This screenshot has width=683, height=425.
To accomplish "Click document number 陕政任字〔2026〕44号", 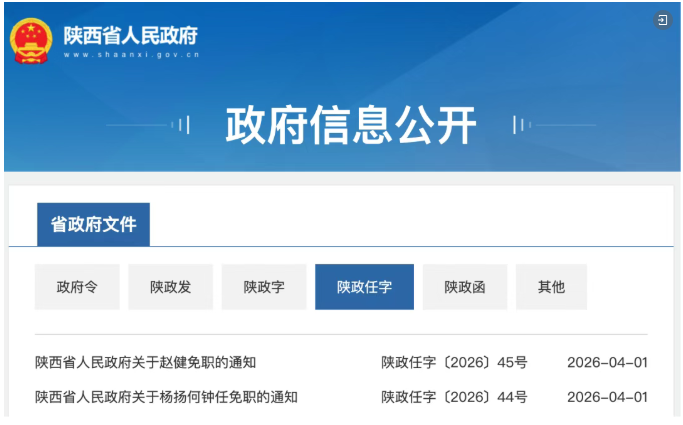I will click(454, 397).
